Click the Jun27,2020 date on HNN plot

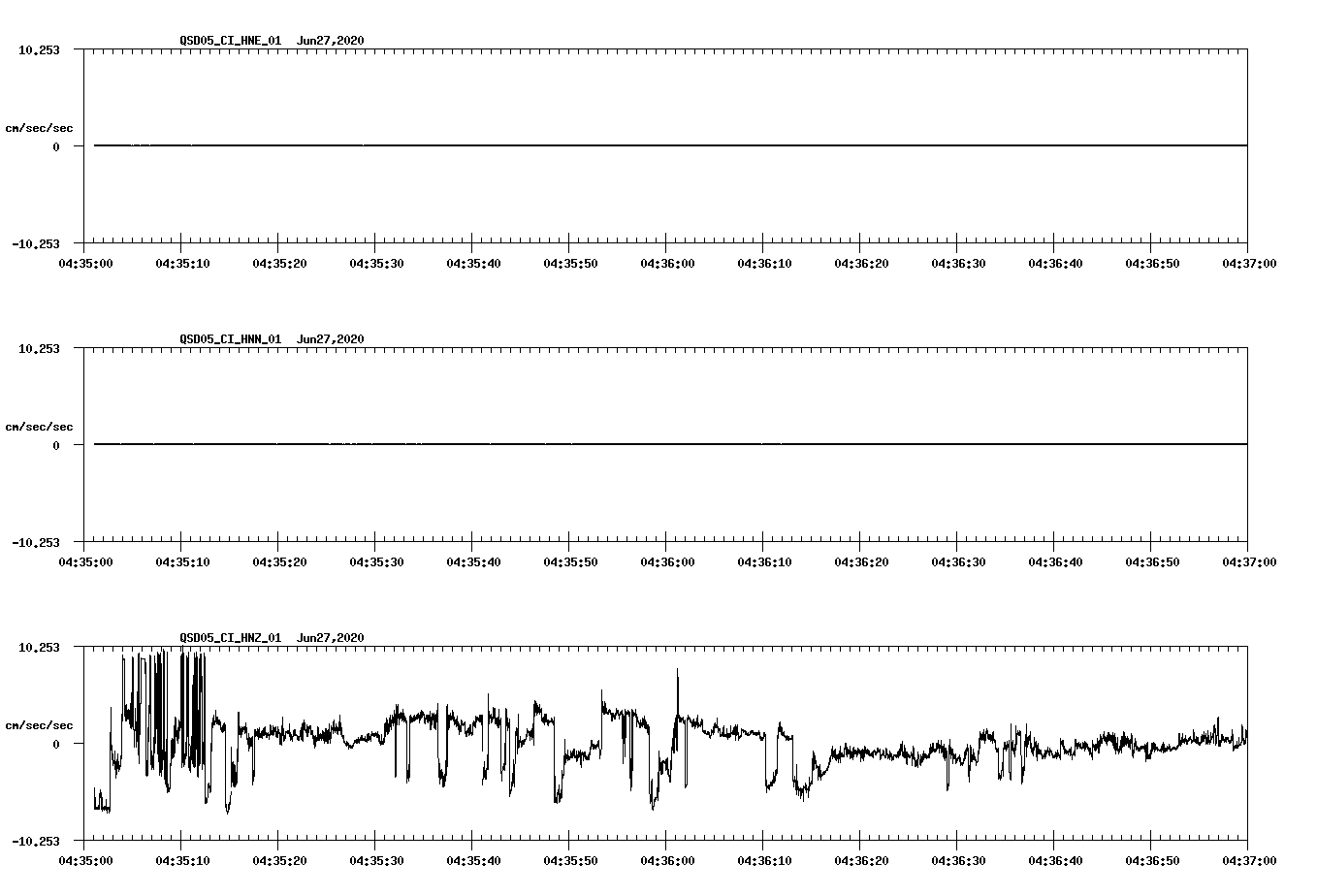point(331,339)
